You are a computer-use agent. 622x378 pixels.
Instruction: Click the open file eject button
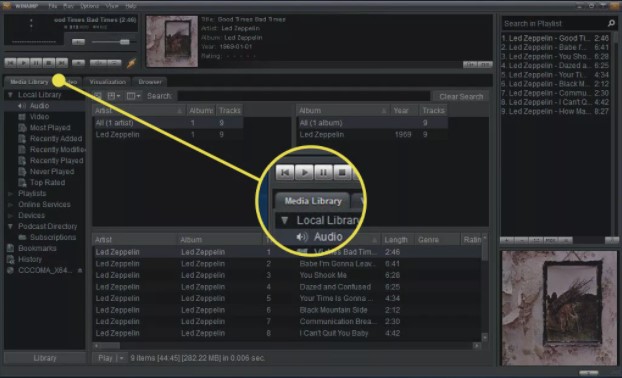click(x=79, y=63)
